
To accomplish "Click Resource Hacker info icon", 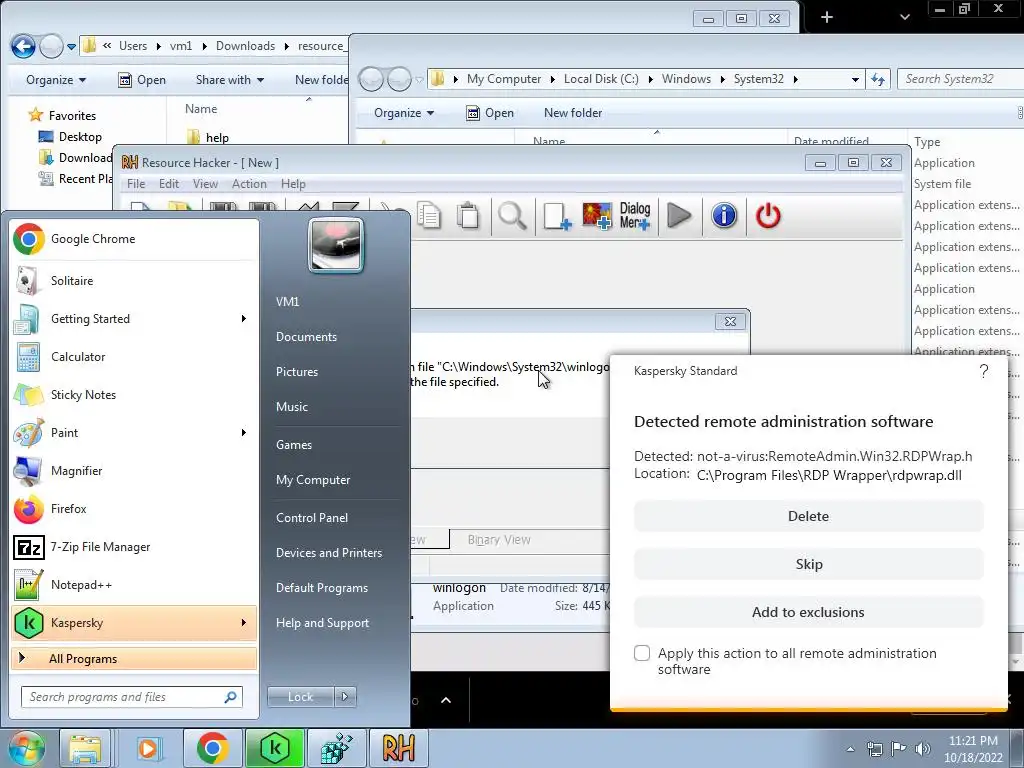I will point(724,216).
